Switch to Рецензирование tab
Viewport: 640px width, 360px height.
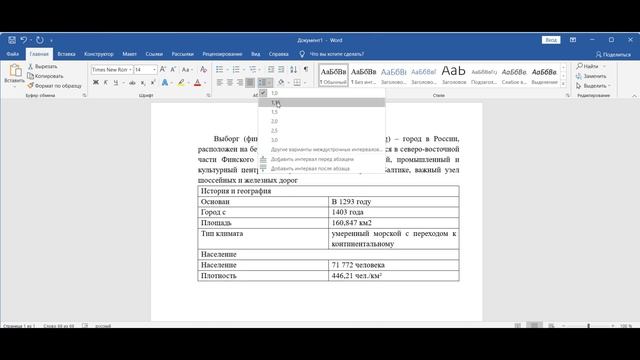pyautogui.click(x=222, y=54)
